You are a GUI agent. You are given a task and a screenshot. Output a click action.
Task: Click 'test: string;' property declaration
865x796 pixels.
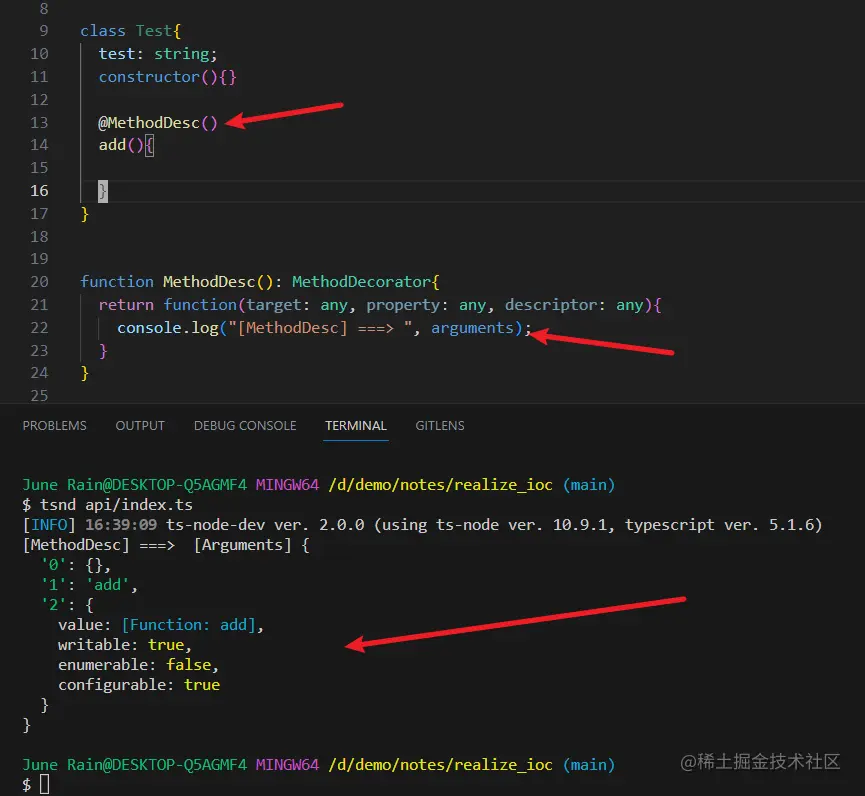[x=158, y=54]
